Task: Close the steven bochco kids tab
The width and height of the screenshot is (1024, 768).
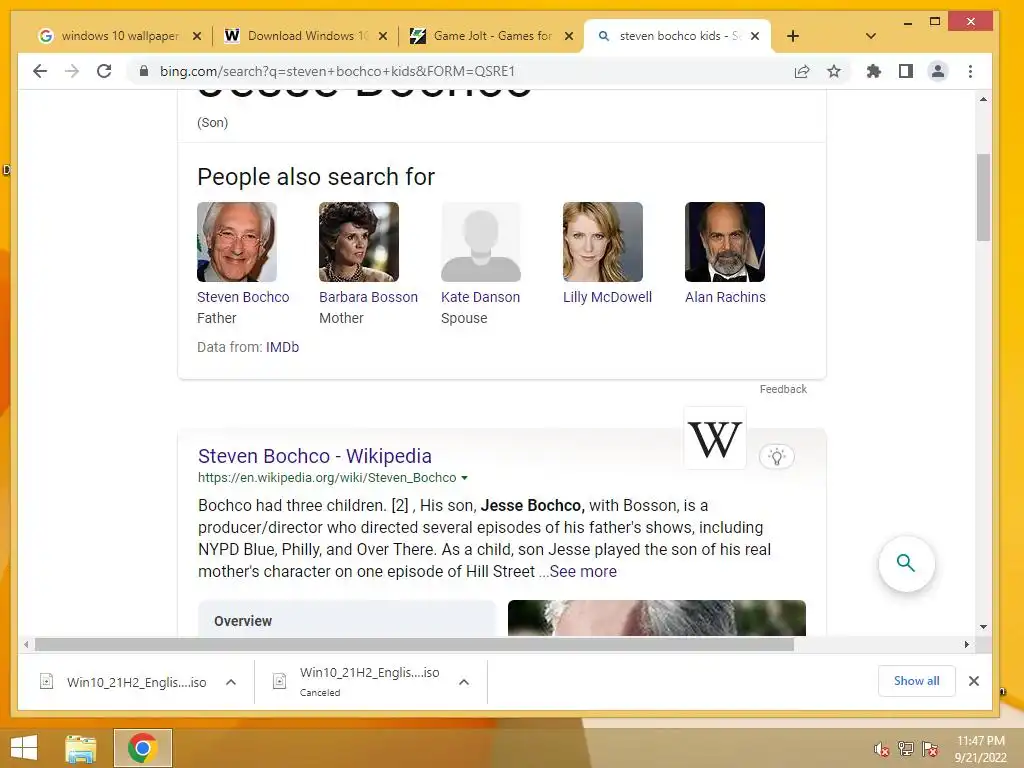Action: [x=755, y=37]
